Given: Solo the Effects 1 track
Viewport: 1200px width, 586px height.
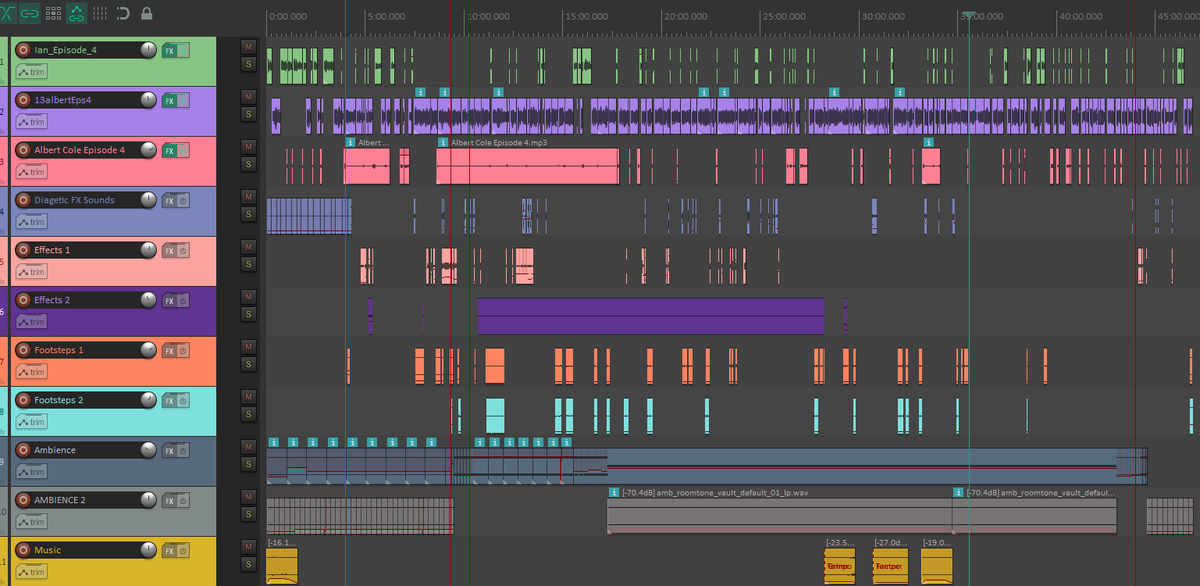Looking at the screenshot, I should point(248,263).
